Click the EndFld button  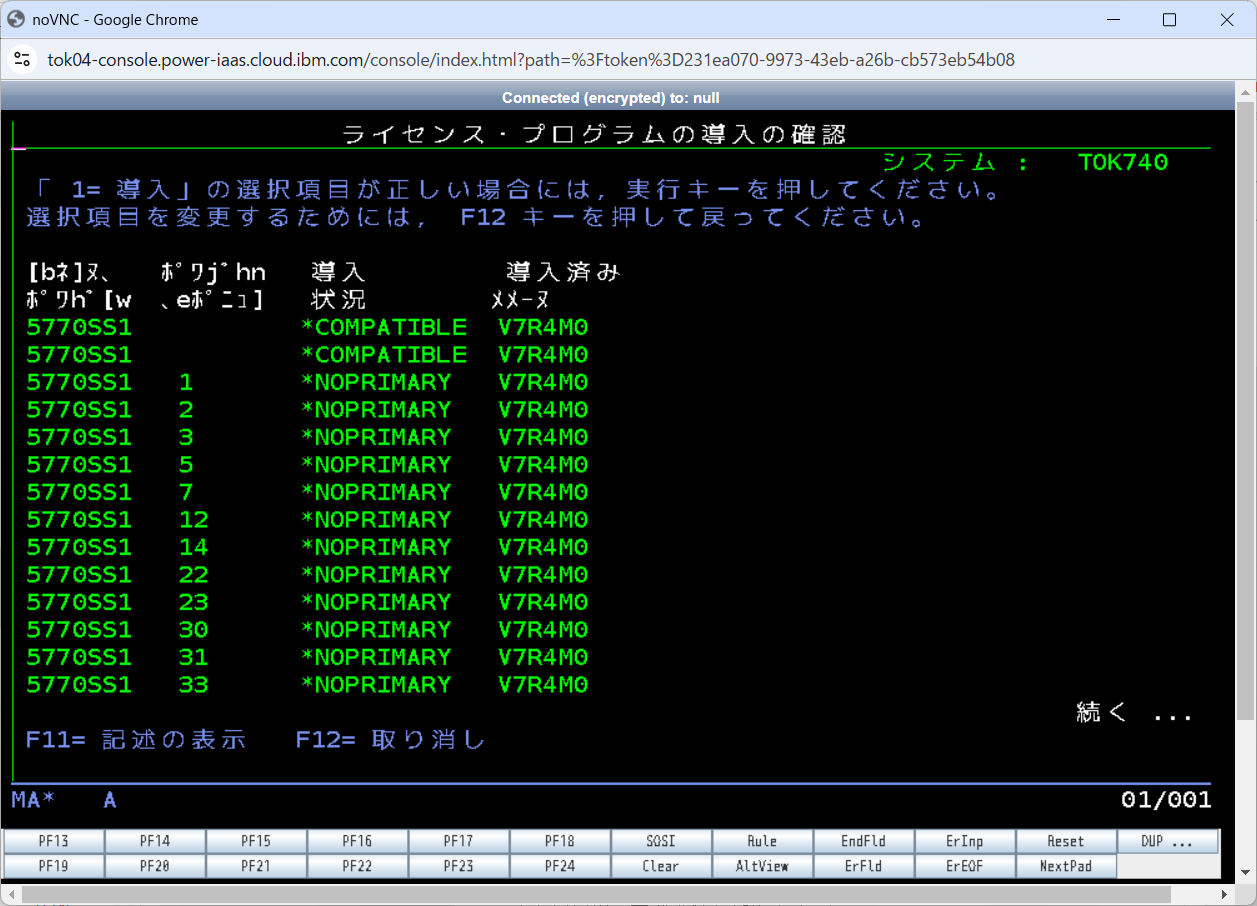(x=863, y=841)
